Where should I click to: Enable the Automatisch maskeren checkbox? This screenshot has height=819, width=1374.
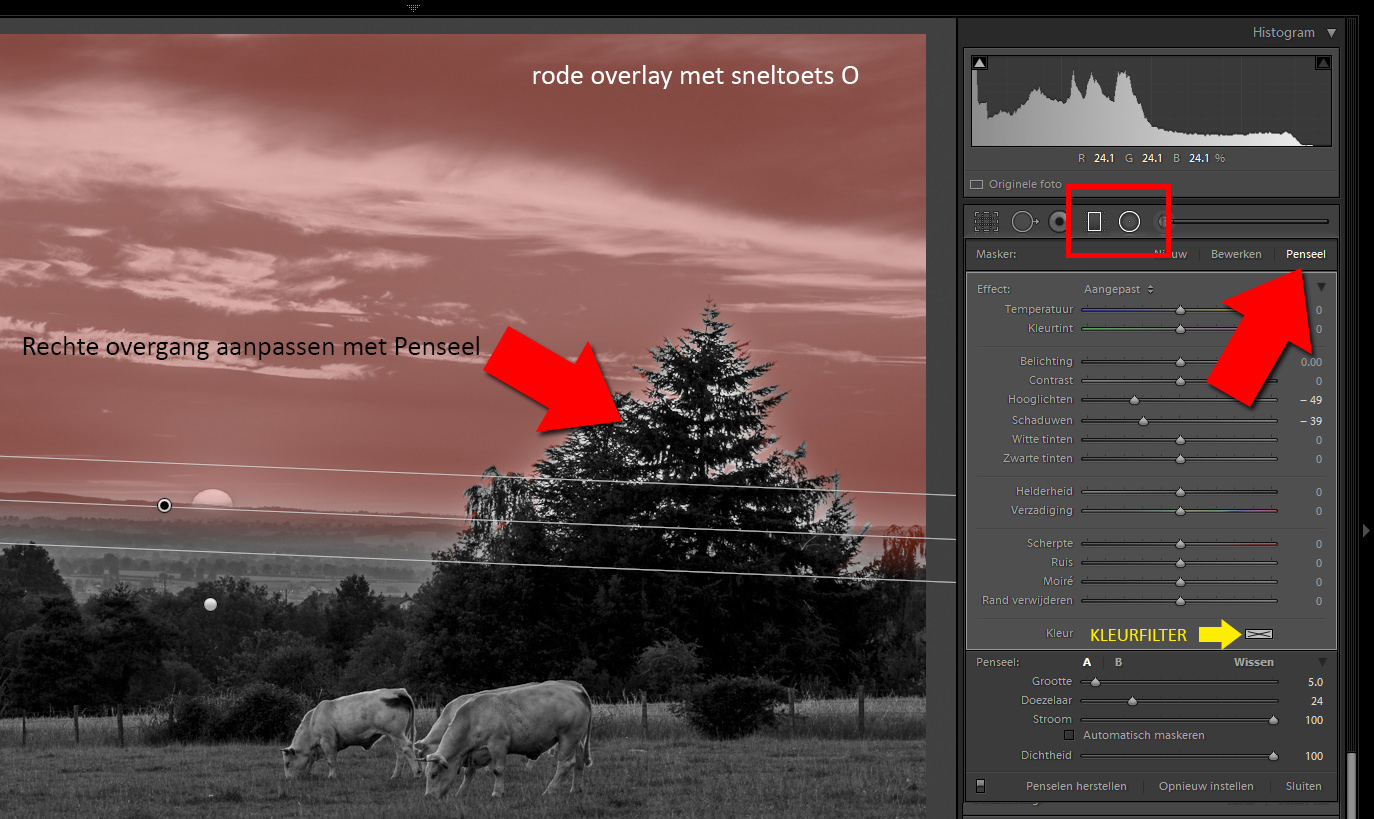pyautogui.click(x=1069, y=735)
